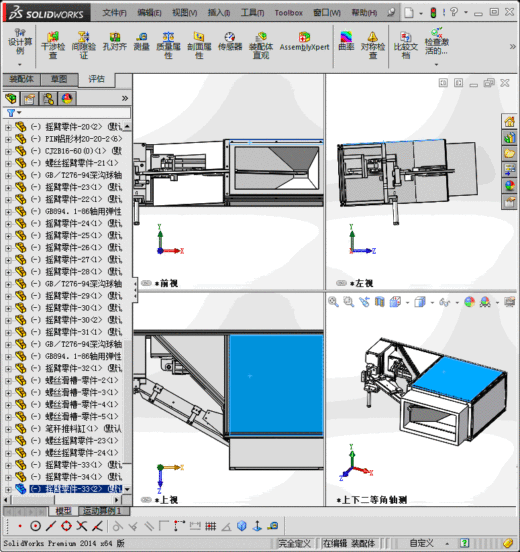Viewport: 520px width, 552px height.
Task: Expand the command ribbon overflow chevron
Action: [x=512, y=46]
